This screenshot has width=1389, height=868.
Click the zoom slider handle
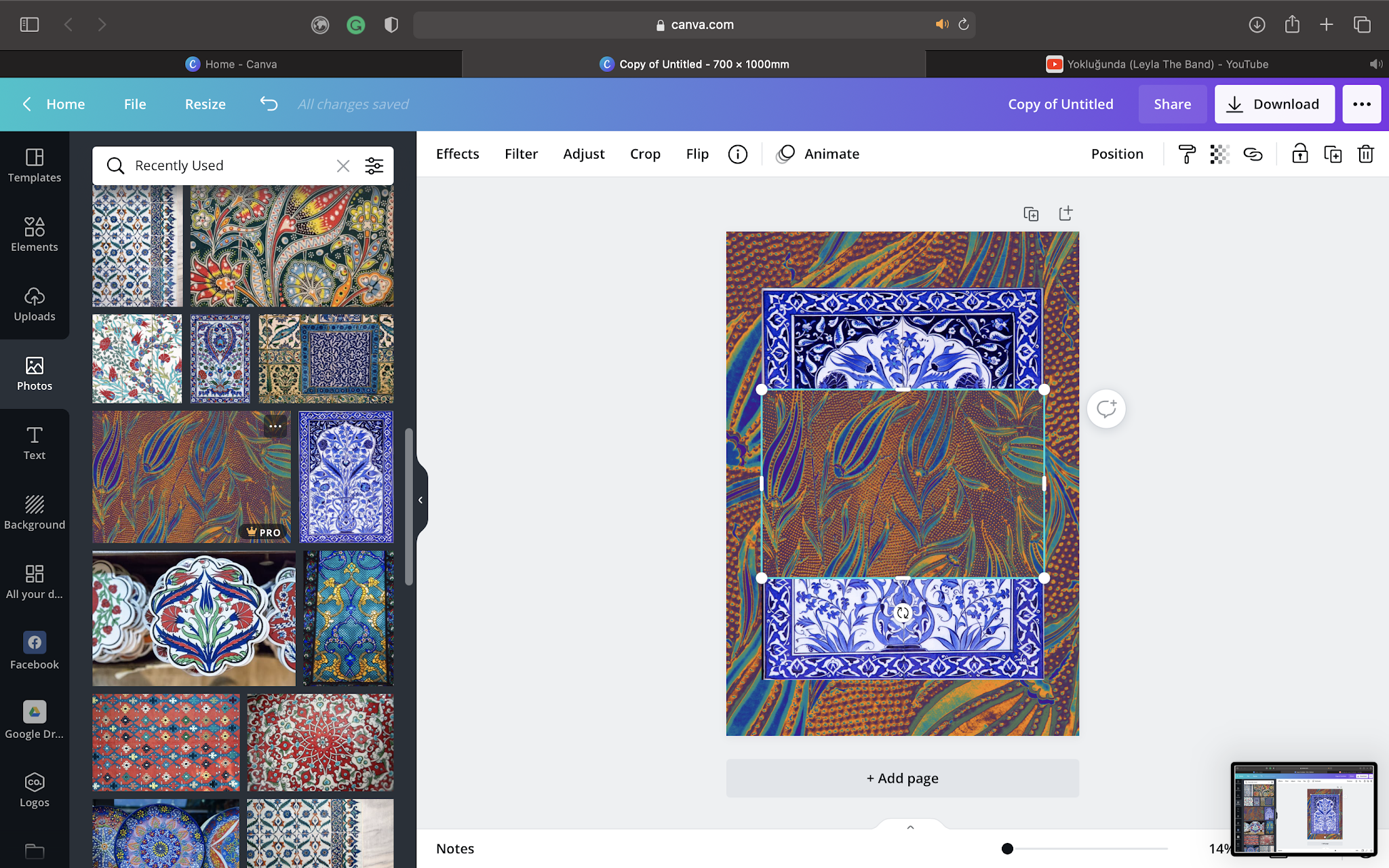pyautogui.click(x=1007, y=848)
